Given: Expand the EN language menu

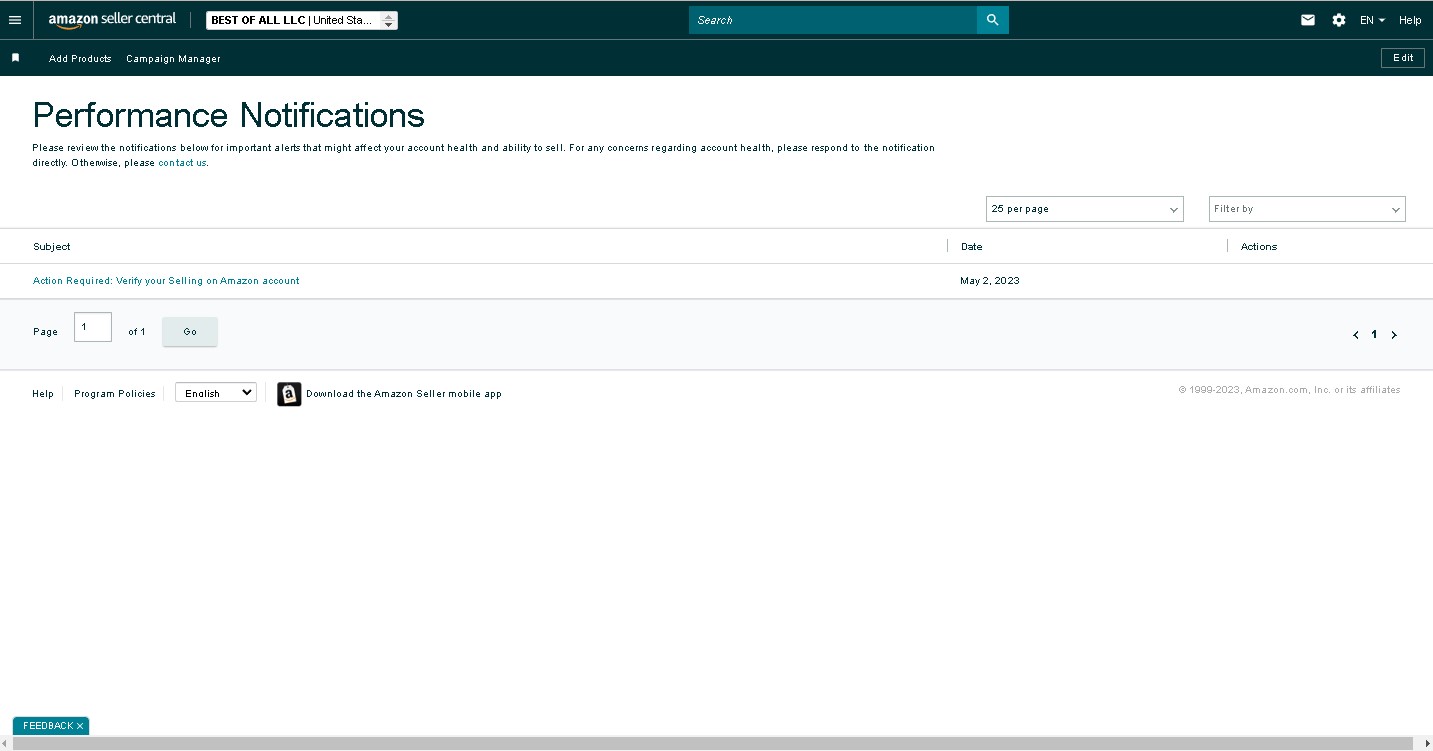Looking at the screenshot, I should pos(1372,20).
